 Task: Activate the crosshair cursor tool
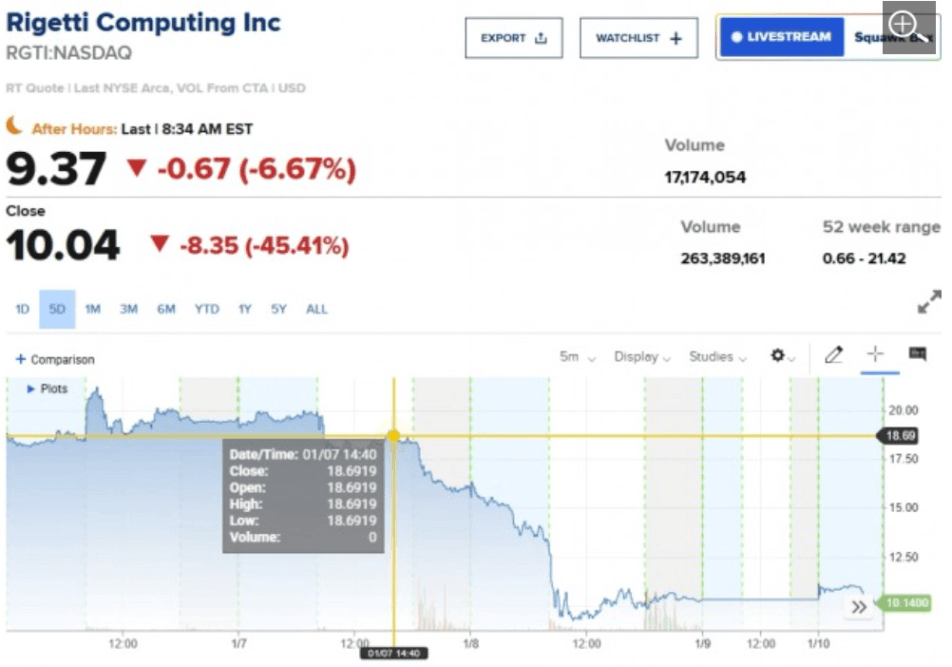(876, 355)
